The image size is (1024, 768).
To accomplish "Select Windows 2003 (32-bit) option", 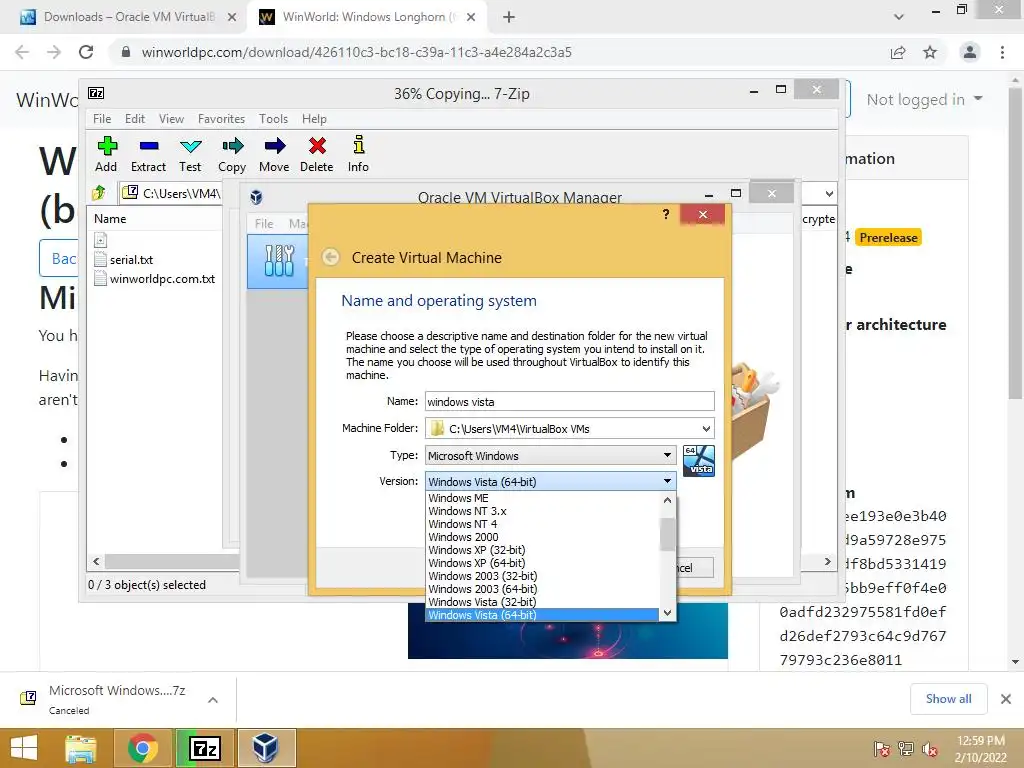I will (x=542, y=576).
